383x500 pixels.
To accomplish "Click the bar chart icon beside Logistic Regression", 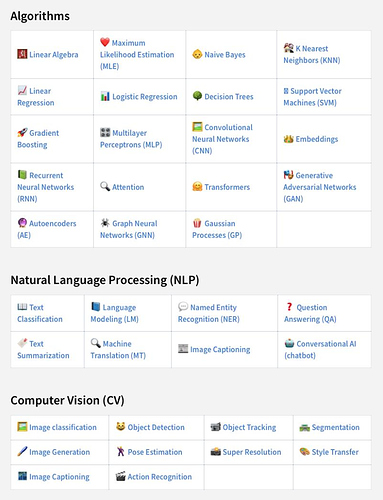I will [x=105, y=96].
